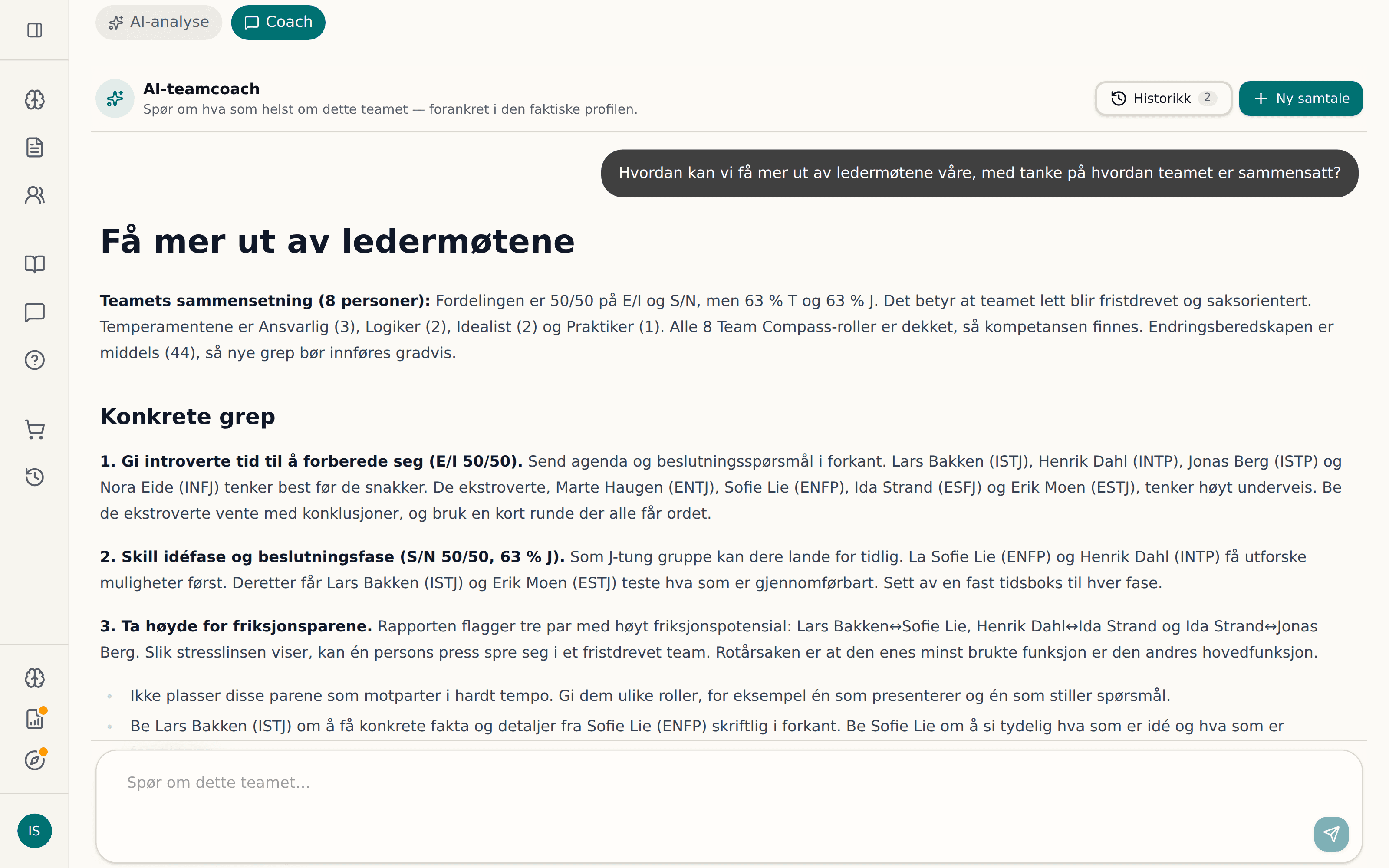Select the Coach tab
The height and width of the screenshot is (868, 1389).
point(278,23)
